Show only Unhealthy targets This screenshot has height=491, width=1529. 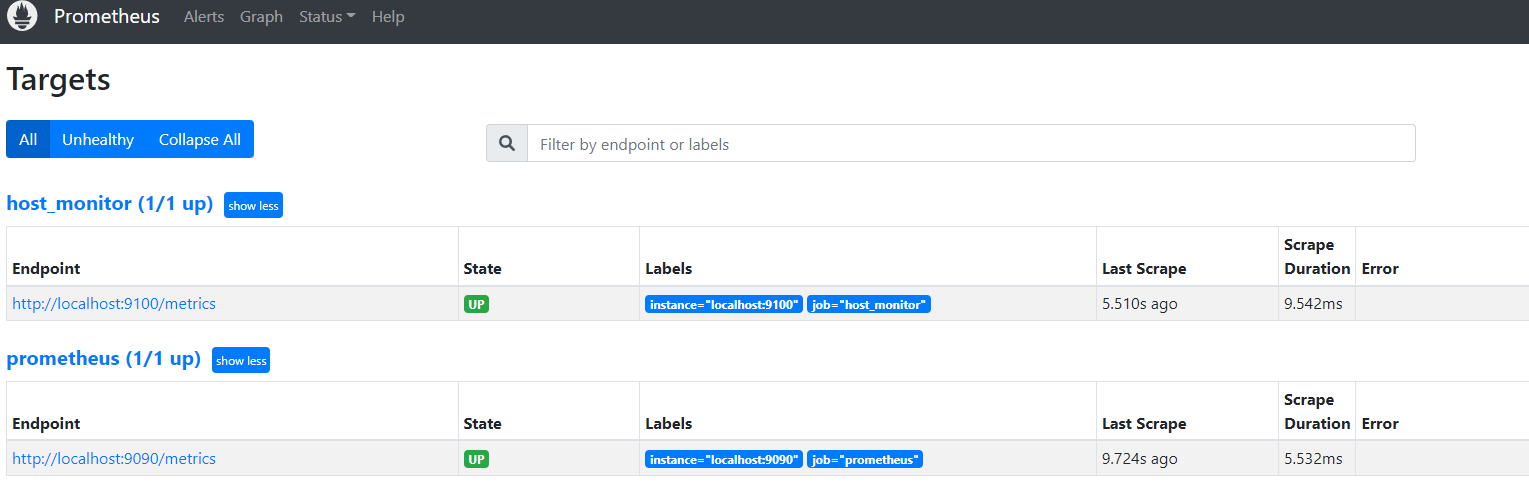click(98, 140)
